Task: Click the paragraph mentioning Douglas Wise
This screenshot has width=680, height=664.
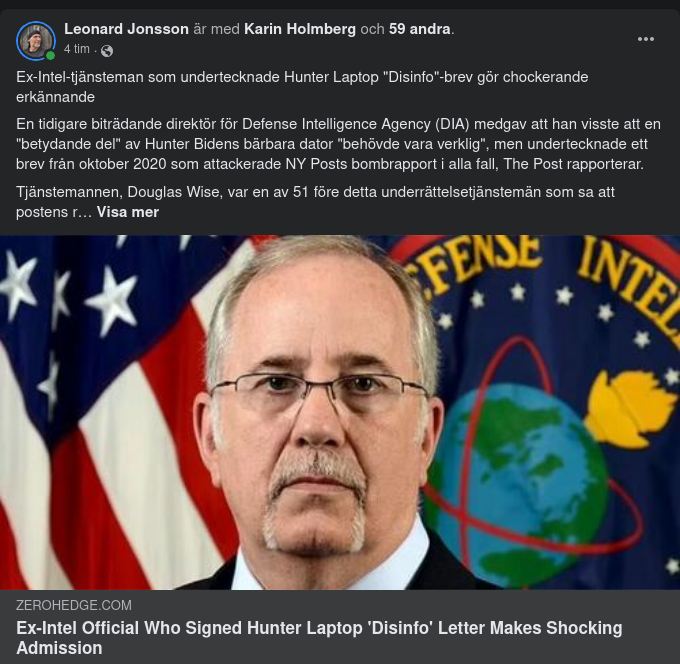Action: 315,202
